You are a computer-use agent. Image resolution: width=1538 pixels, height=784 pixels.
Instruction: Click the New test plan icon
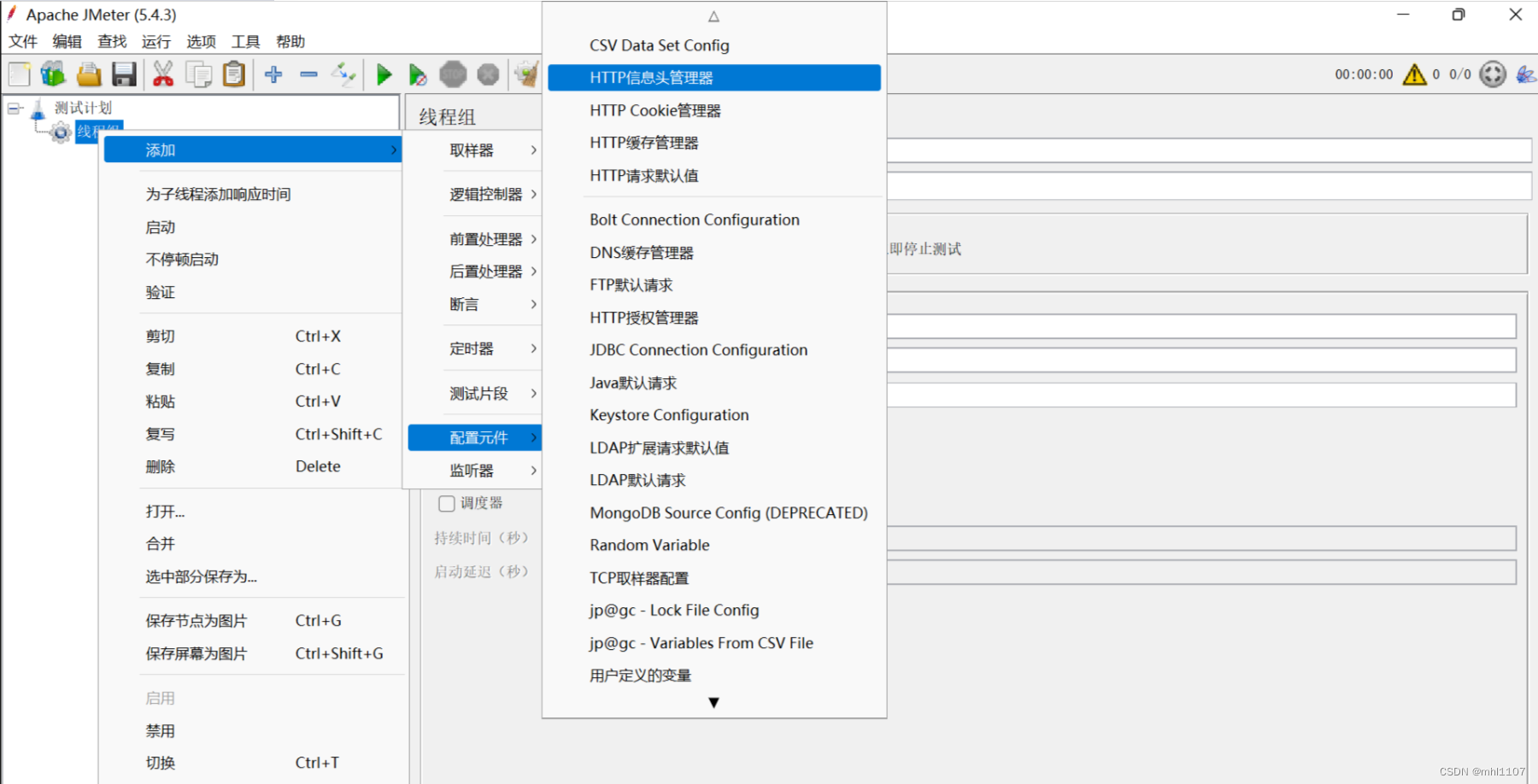19,75
